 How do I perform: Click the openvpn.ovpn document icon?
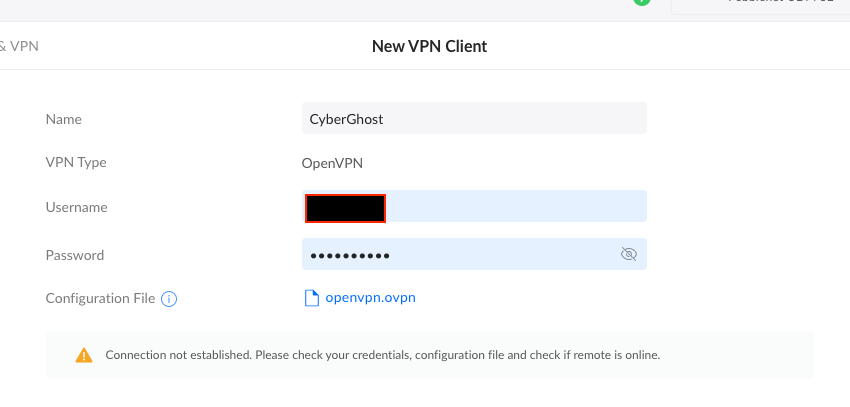tap(311, 298)
